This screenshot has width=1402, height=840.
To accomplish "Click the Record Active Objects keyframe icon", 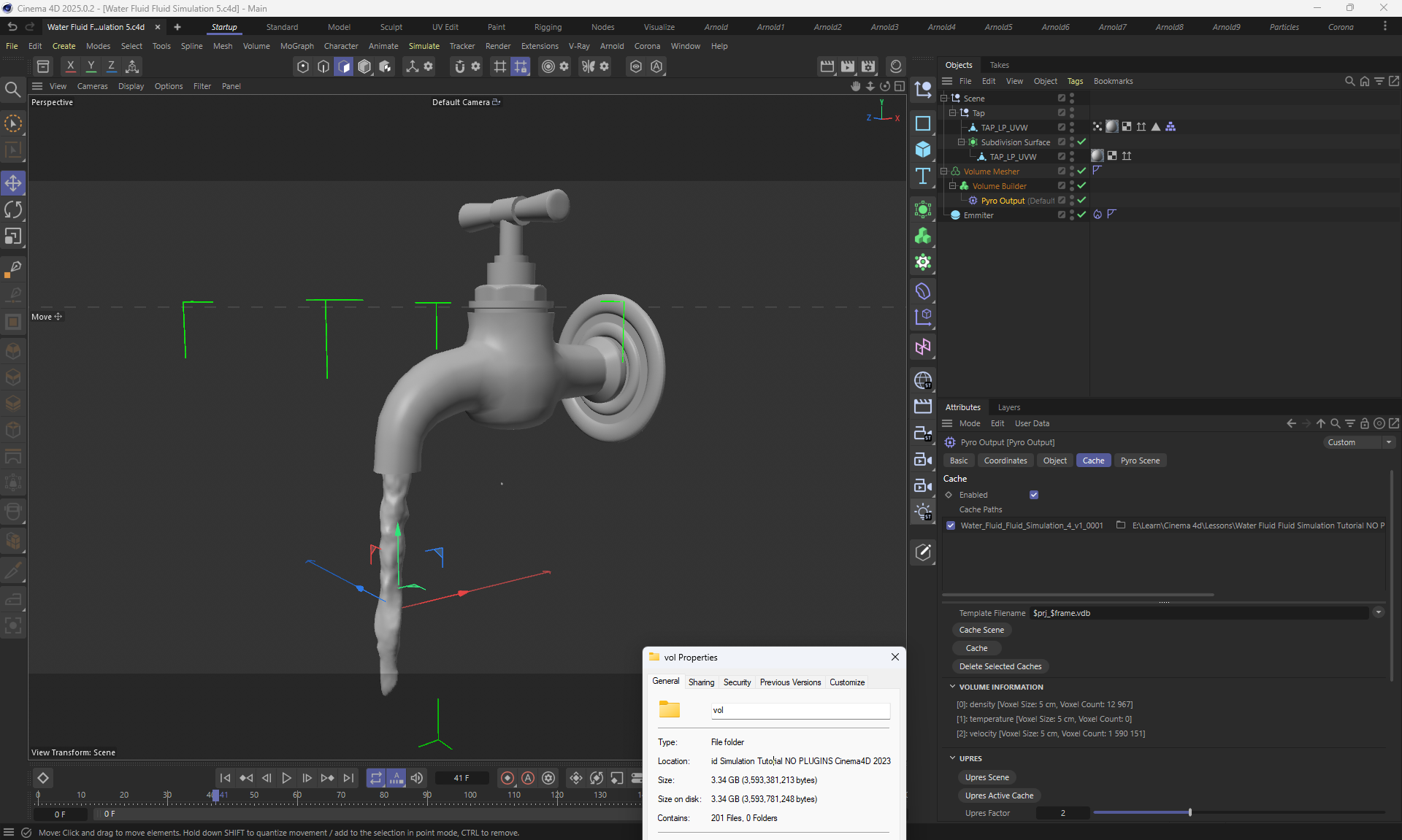I will click(507, 778).
